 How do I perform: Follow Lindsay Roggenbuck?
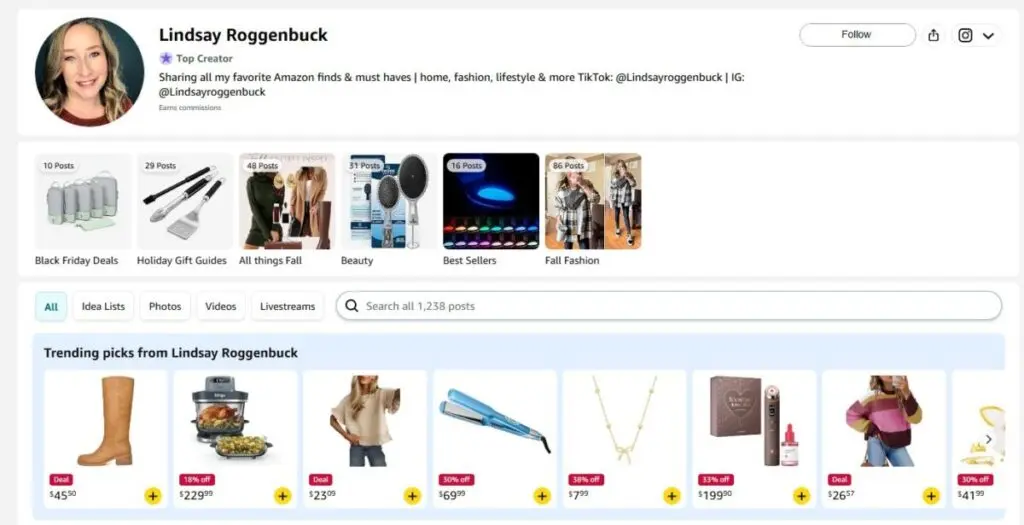click(857, 35)
